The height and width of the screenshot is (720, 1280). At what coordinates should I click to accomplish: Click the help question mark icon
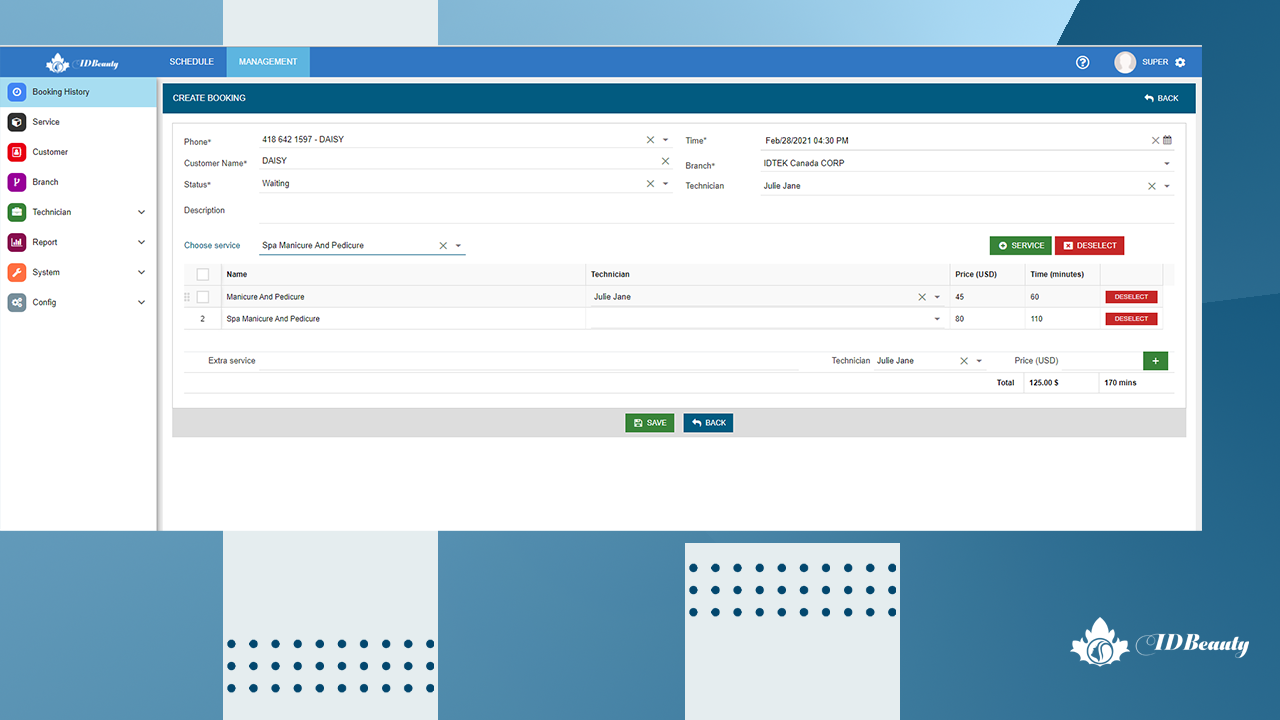[1082, 62]
